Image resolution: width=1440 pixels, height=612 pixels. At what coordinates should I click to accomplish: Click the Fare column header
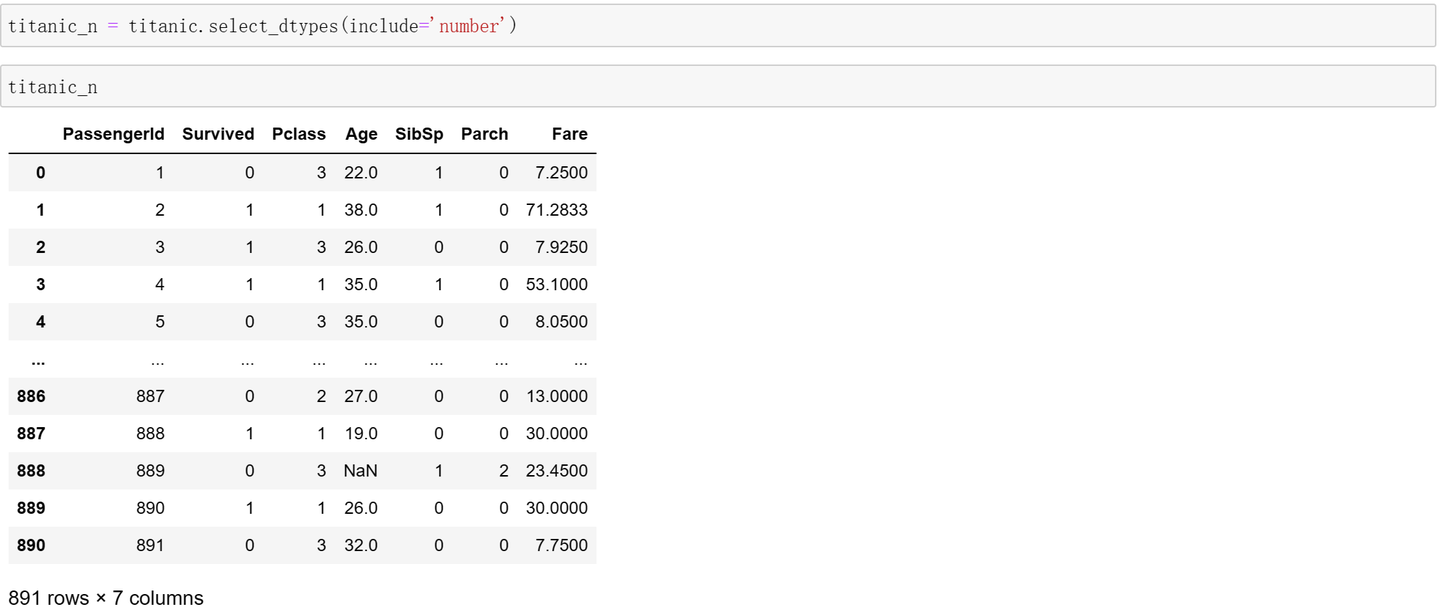569,134
